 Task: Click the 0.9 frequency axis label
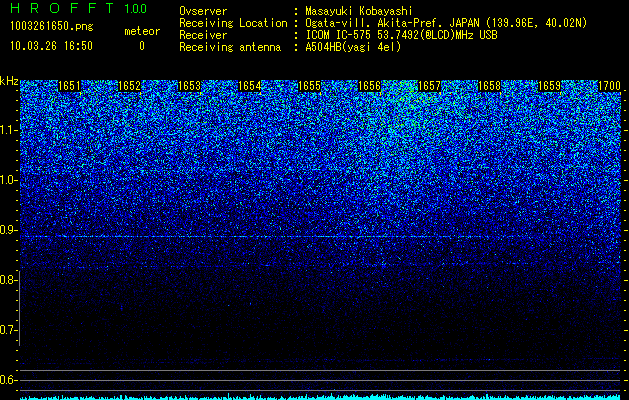[8, 230]
